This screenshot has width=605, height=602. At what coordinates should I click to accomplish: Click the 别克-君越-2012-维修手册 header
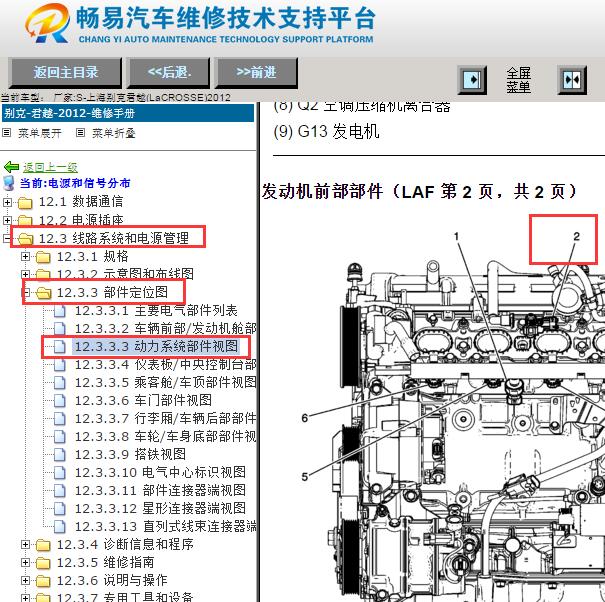pos(128,113)
